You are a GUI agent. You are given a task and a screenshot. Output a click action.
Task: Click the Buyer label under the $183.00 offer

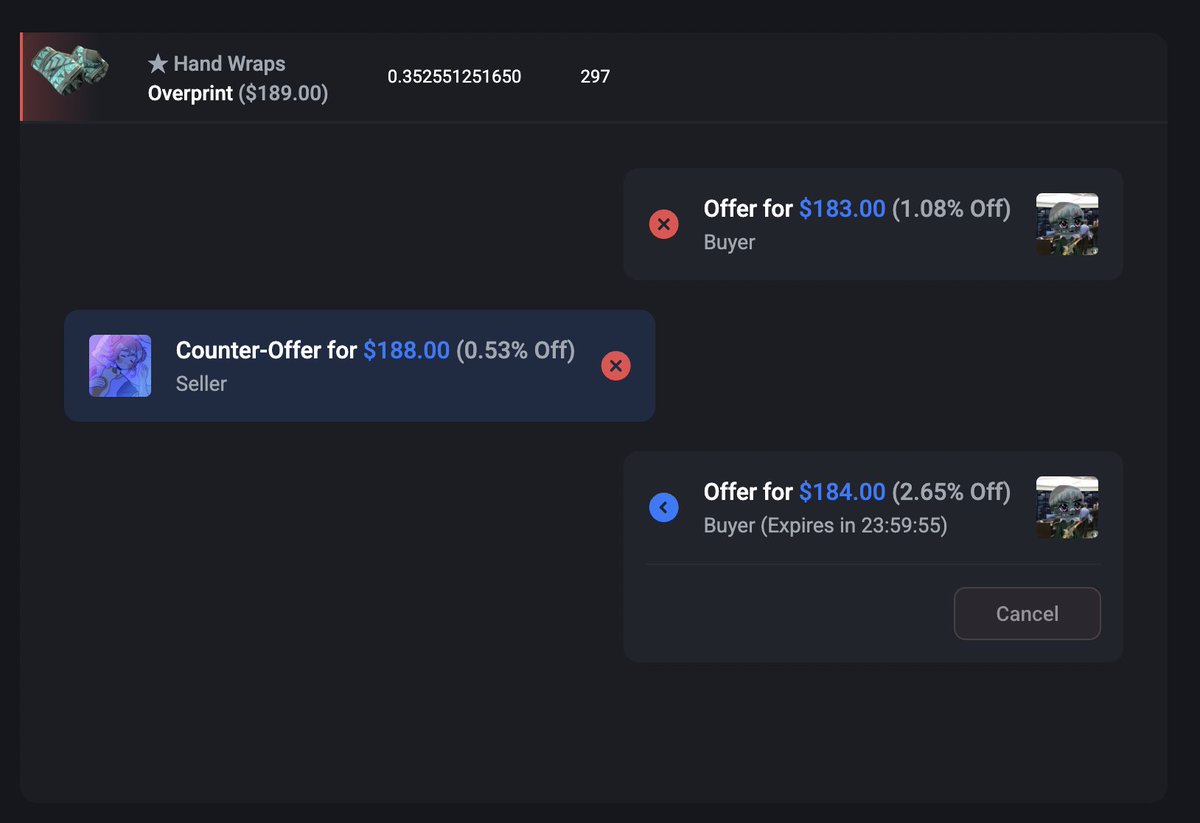(x=729, y=243)
